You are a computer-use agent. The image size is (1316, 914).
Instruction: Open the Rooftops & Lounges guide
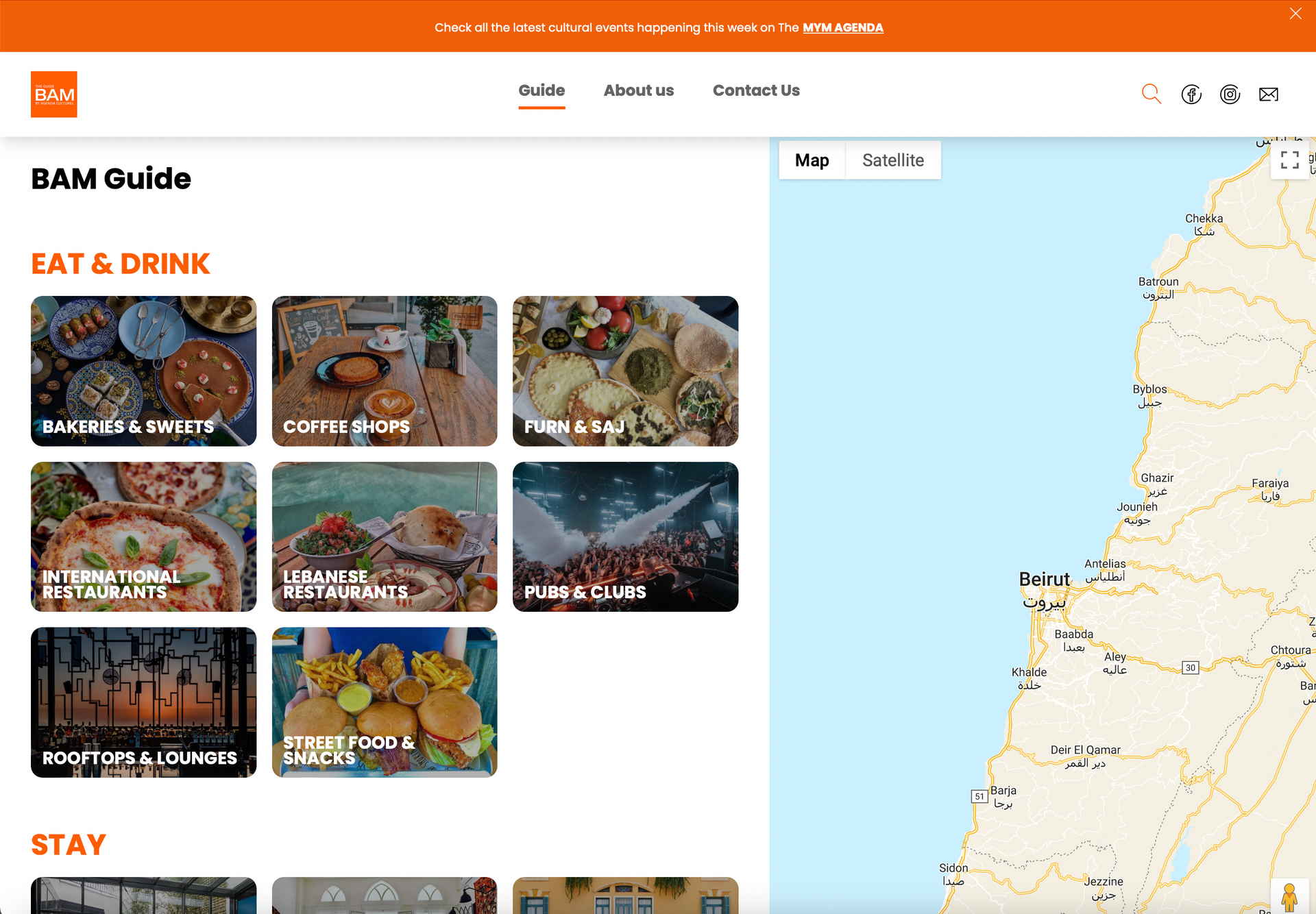(143, 702)
